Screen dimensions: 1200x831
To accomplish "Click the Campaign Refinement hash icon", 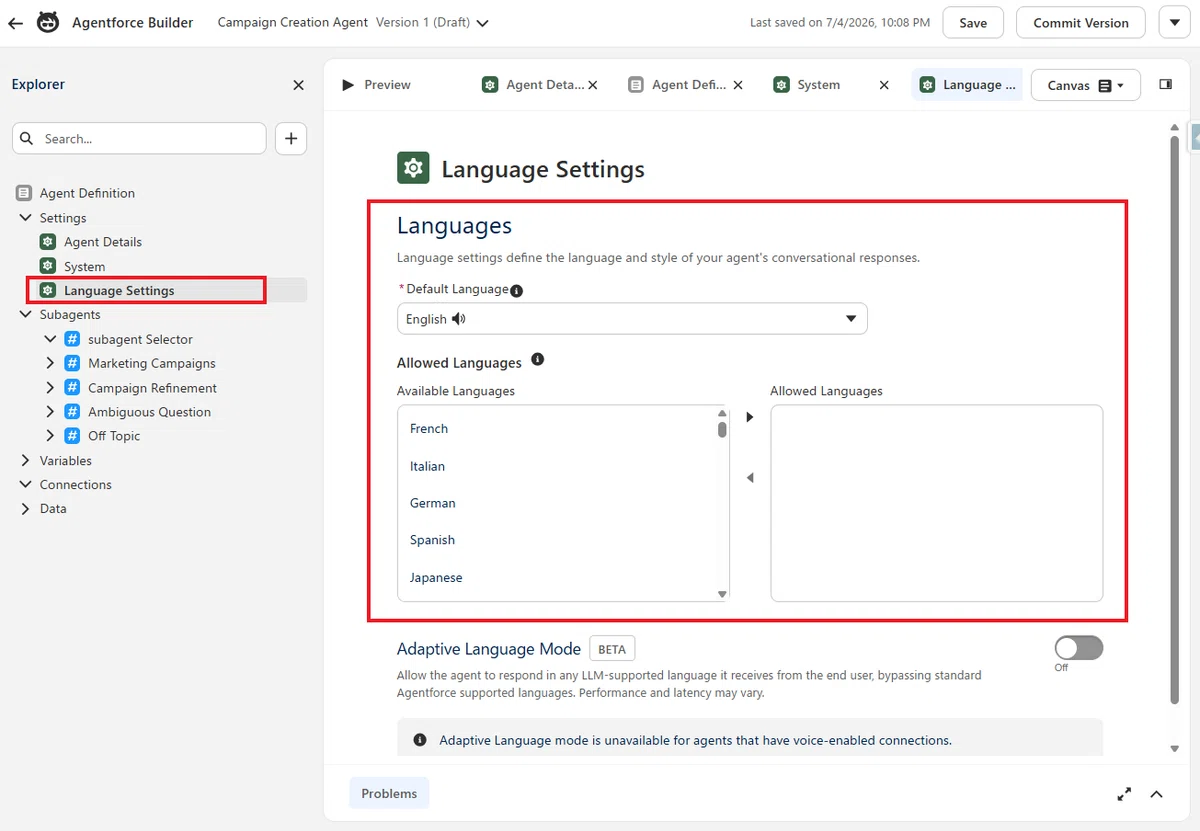I will (x=72, y=387).
